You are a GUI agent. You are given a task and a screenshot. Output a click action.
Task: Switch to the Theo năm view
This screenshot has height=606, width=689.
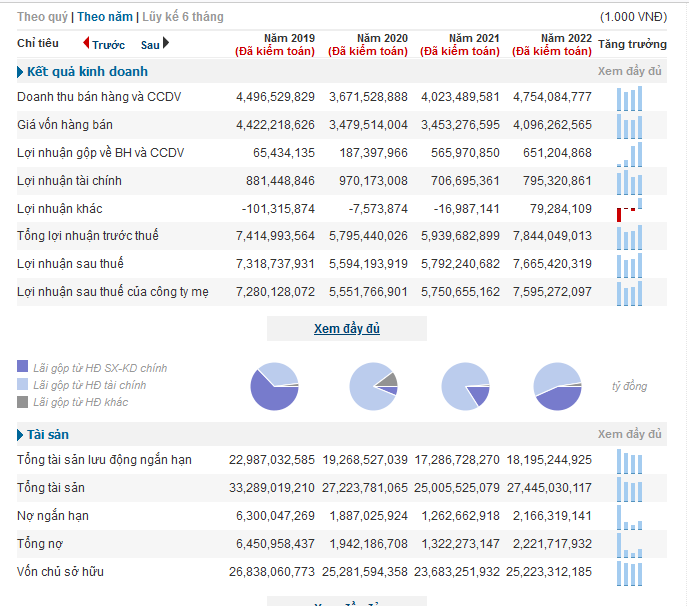coord(105,17)
